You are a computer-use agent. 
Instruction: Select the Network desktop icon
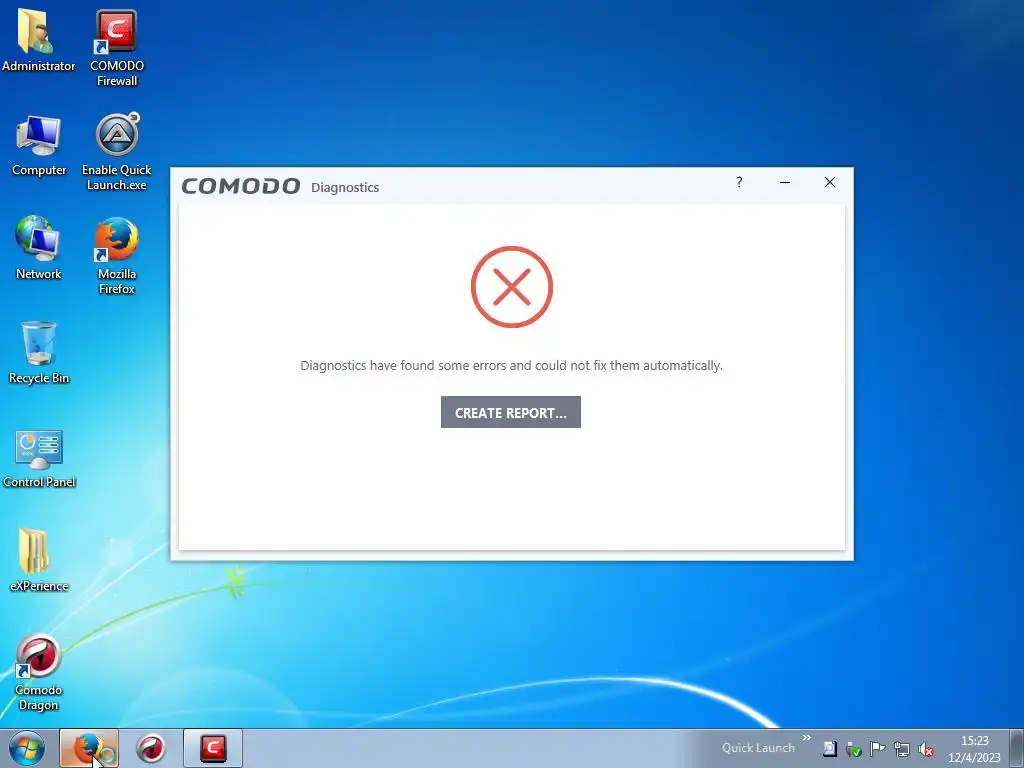(39, 248)
